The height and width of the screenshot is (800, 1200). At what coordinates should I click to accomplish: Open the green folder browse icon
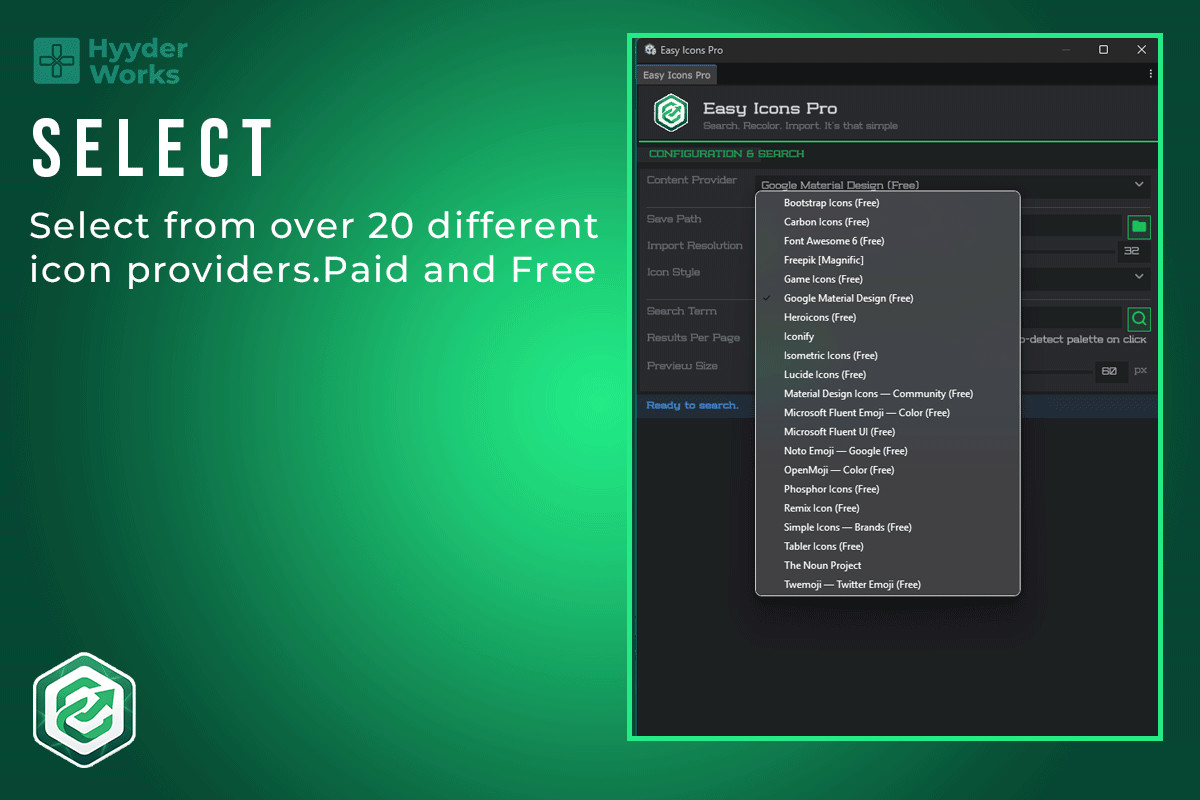click(x=1139, y=227)
